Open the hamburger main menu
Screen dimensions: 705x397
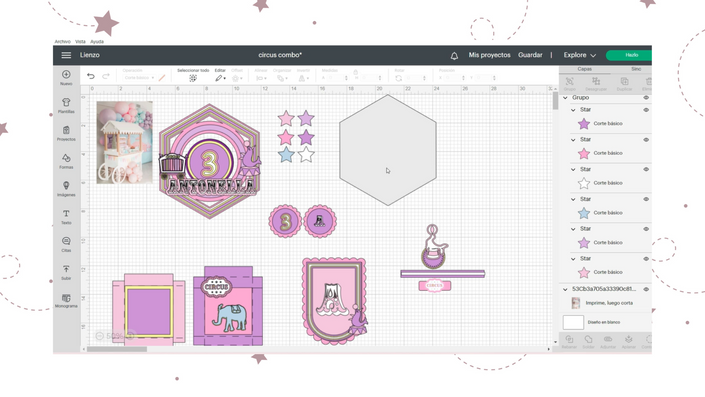66,55
